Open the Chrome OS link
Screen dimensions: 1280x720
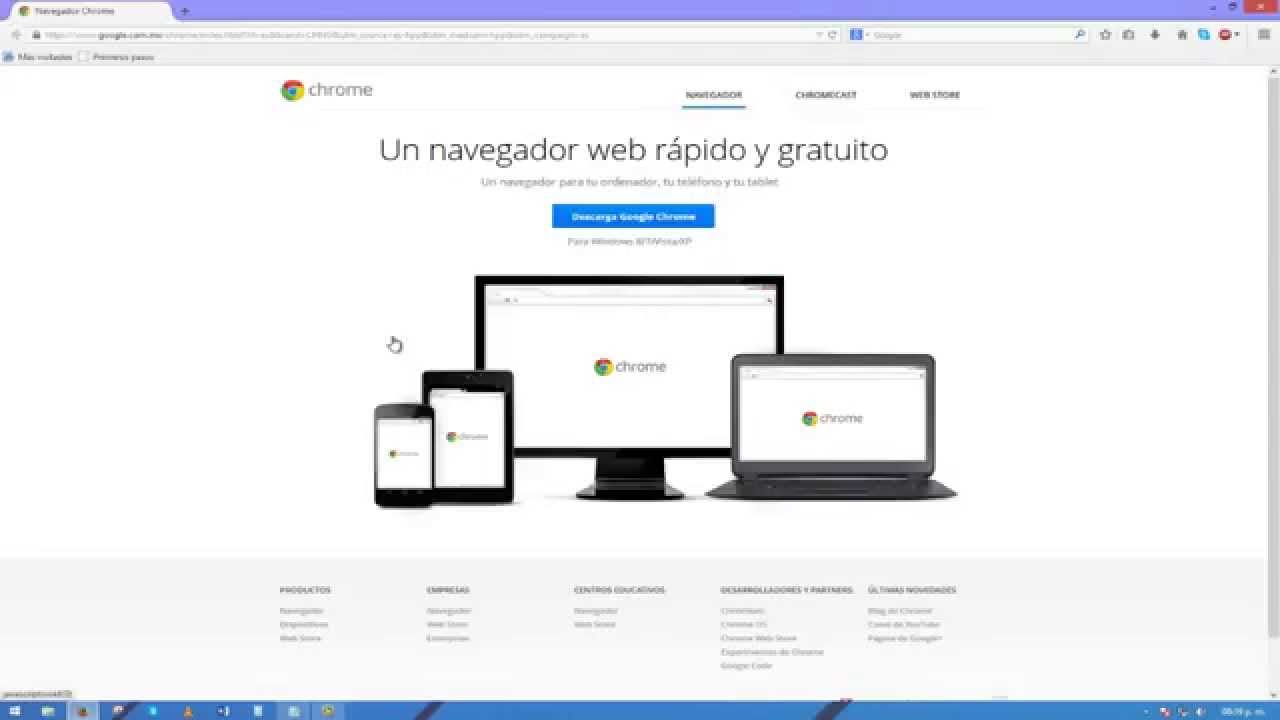[744, 624]
